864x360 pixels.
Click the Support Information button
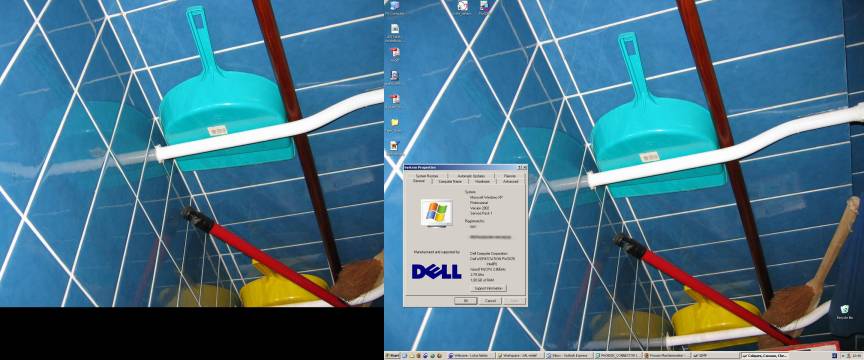(x=488, y=288)
